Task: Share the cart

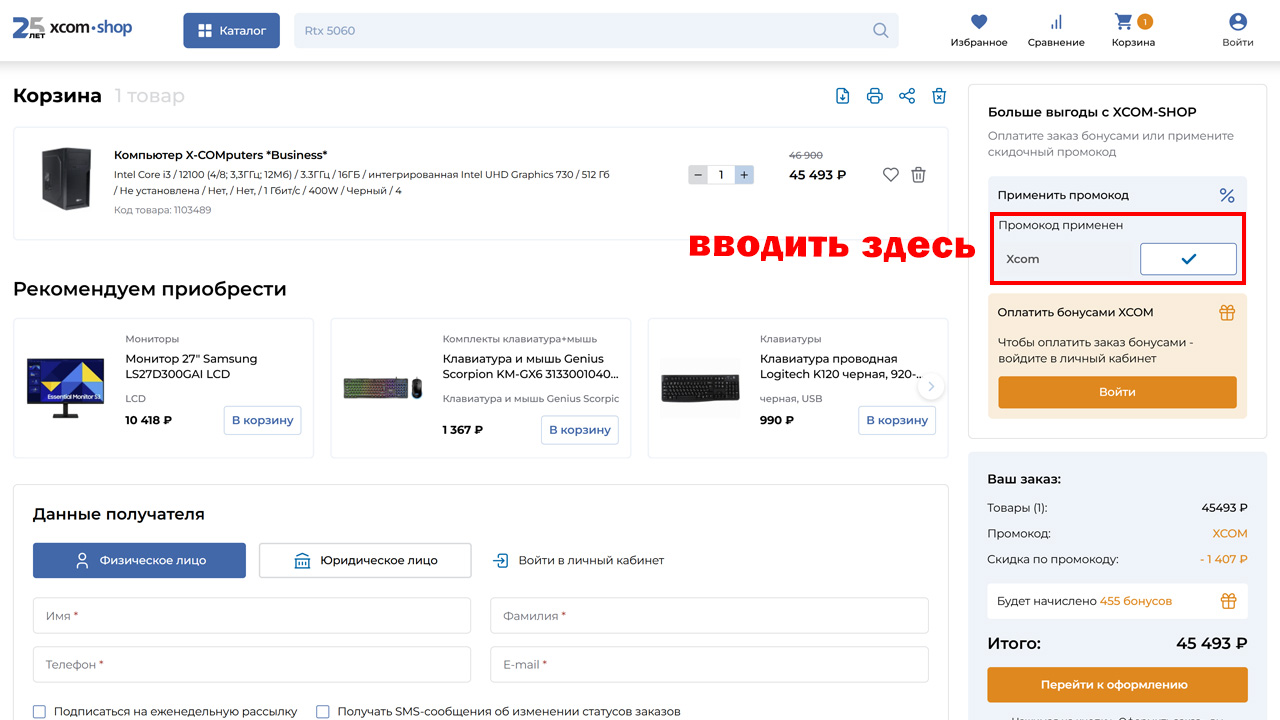Action: point(907,96)
